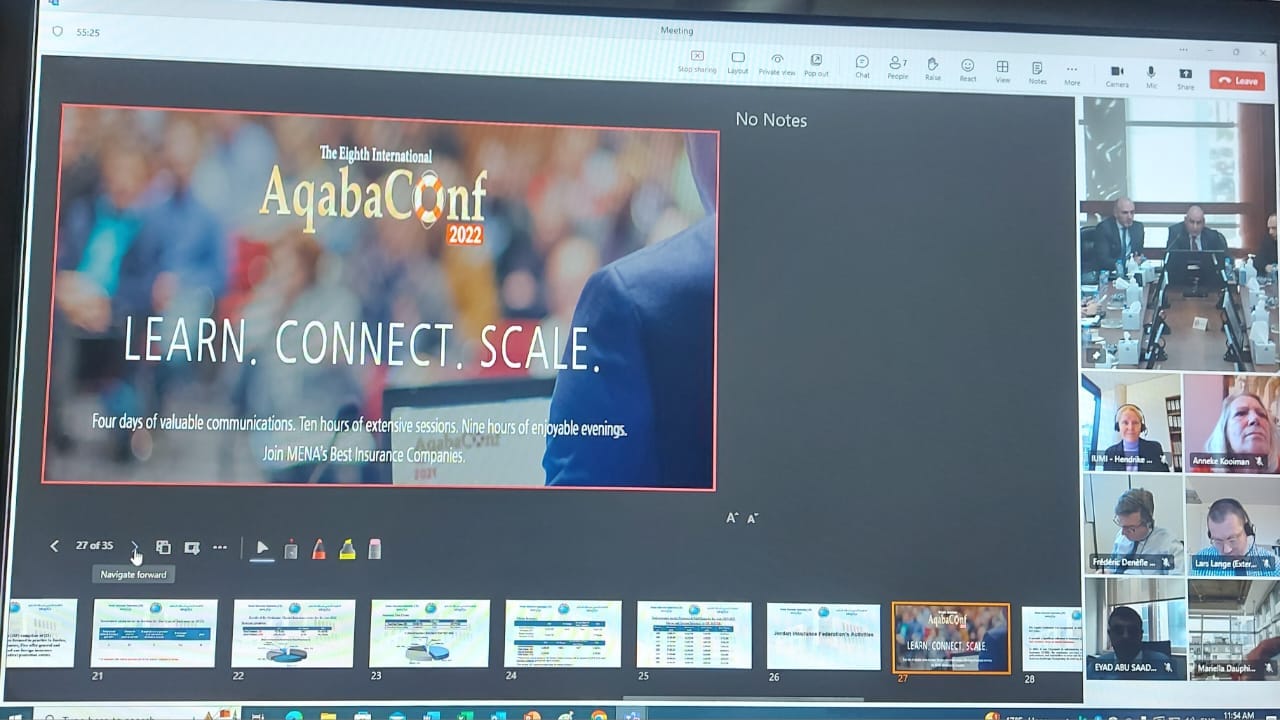Select Lars Lange's video tile
Image resolution: width=1280 pixels, height=720 pixels.
point(1233,526)
